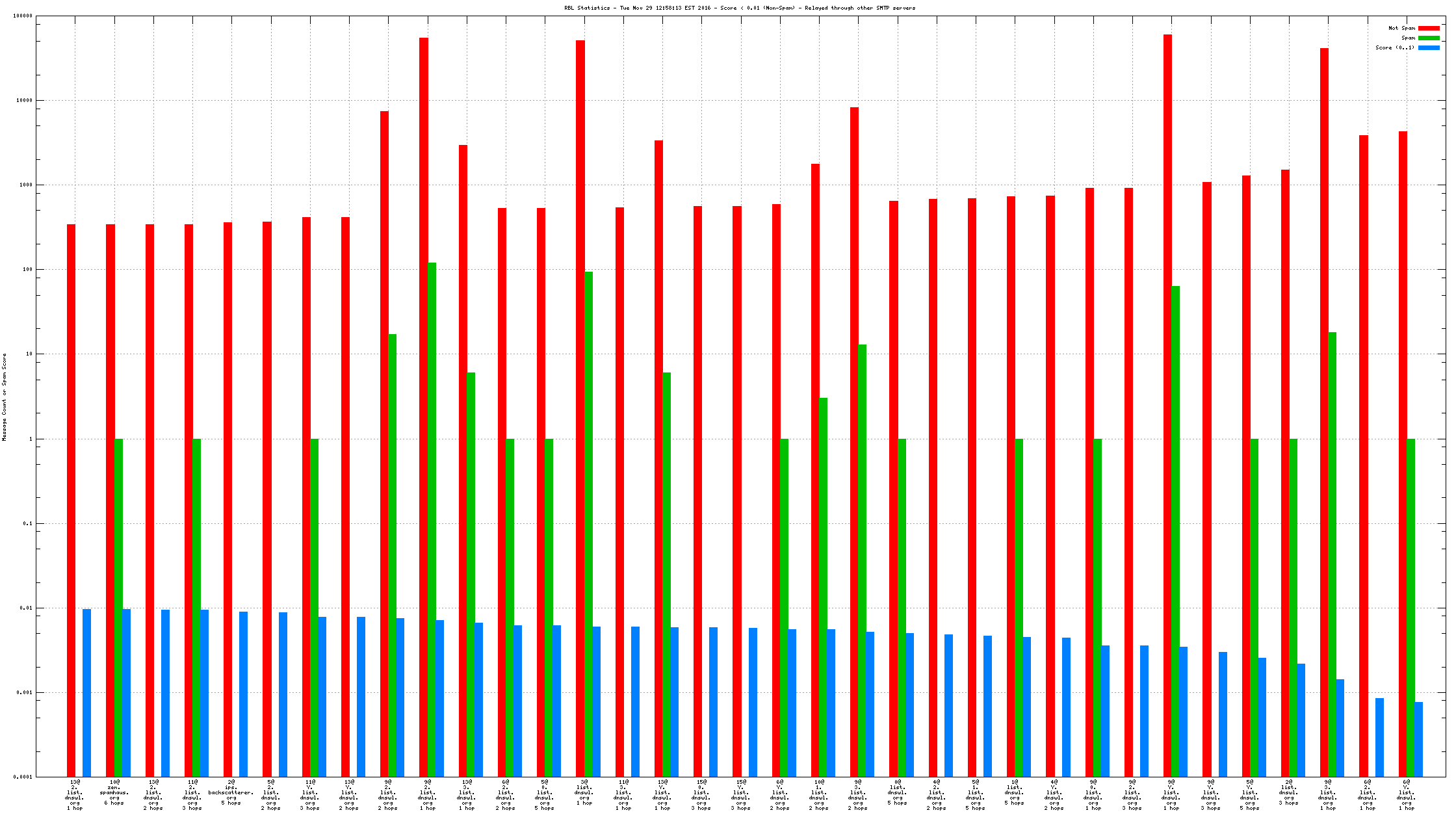
Task: Click the Message Count or Spam Score axis label
Action: pos(5,397)
